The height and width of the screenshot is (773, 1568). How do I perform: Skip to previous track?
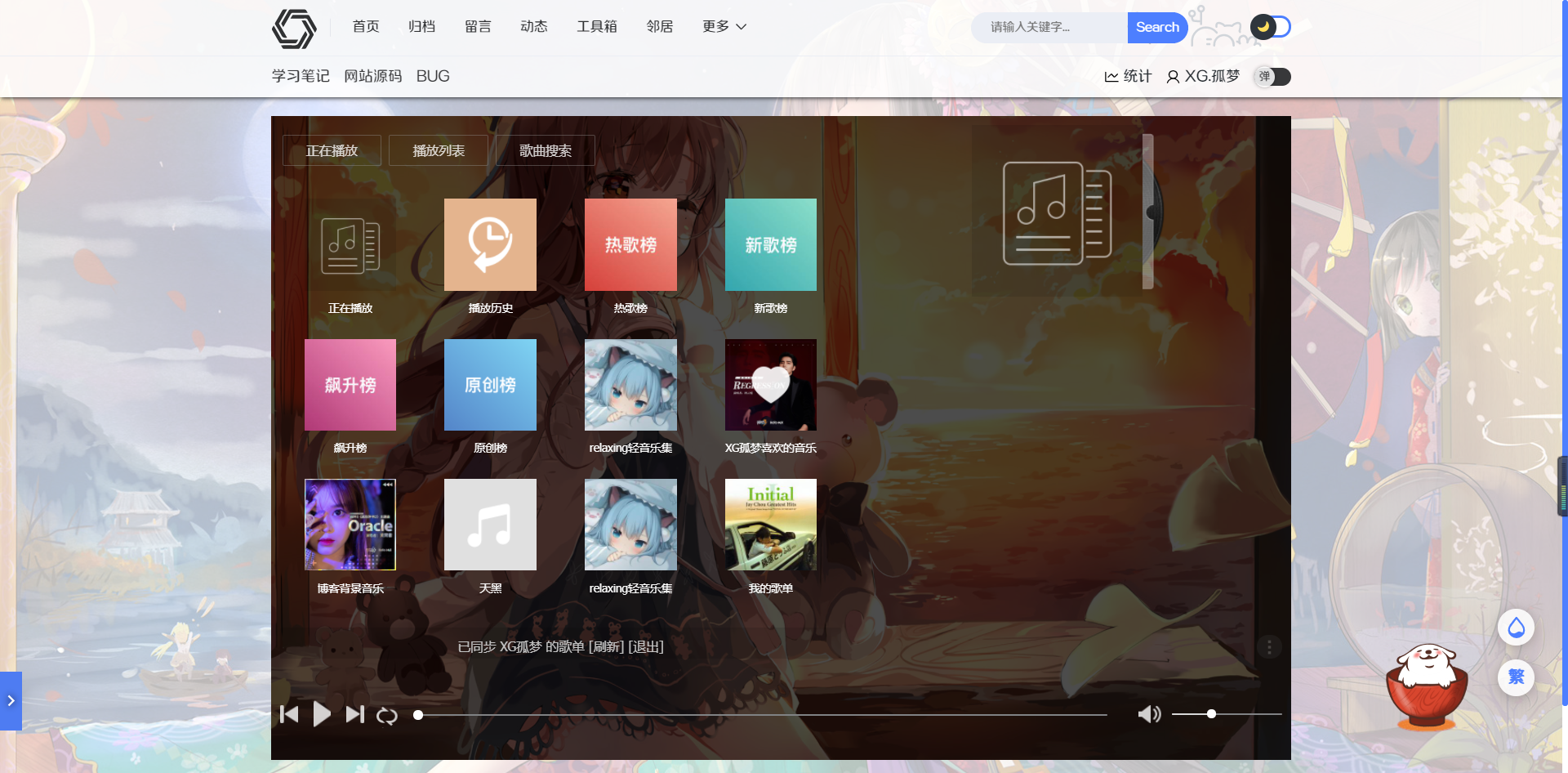(289, 714)
